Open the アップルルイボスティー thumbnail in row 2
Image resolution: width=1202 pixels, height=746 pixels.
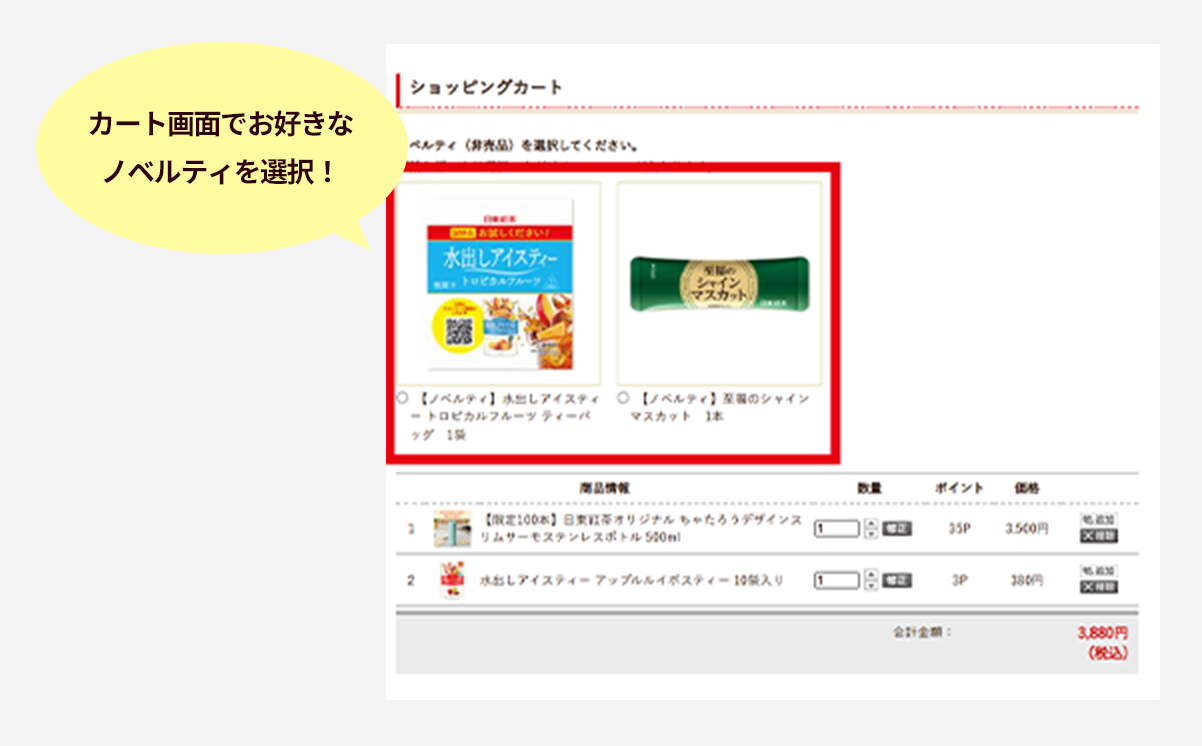(x=452, y=580)
